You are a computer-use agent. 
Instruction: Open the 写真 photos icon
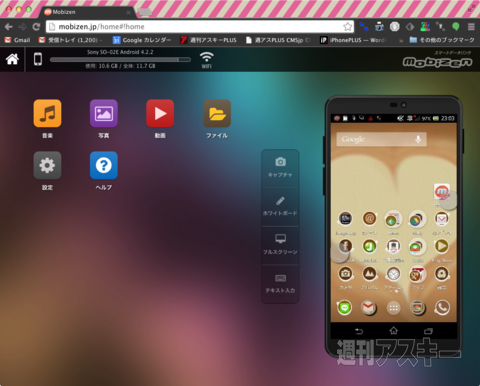pos(104,114)
